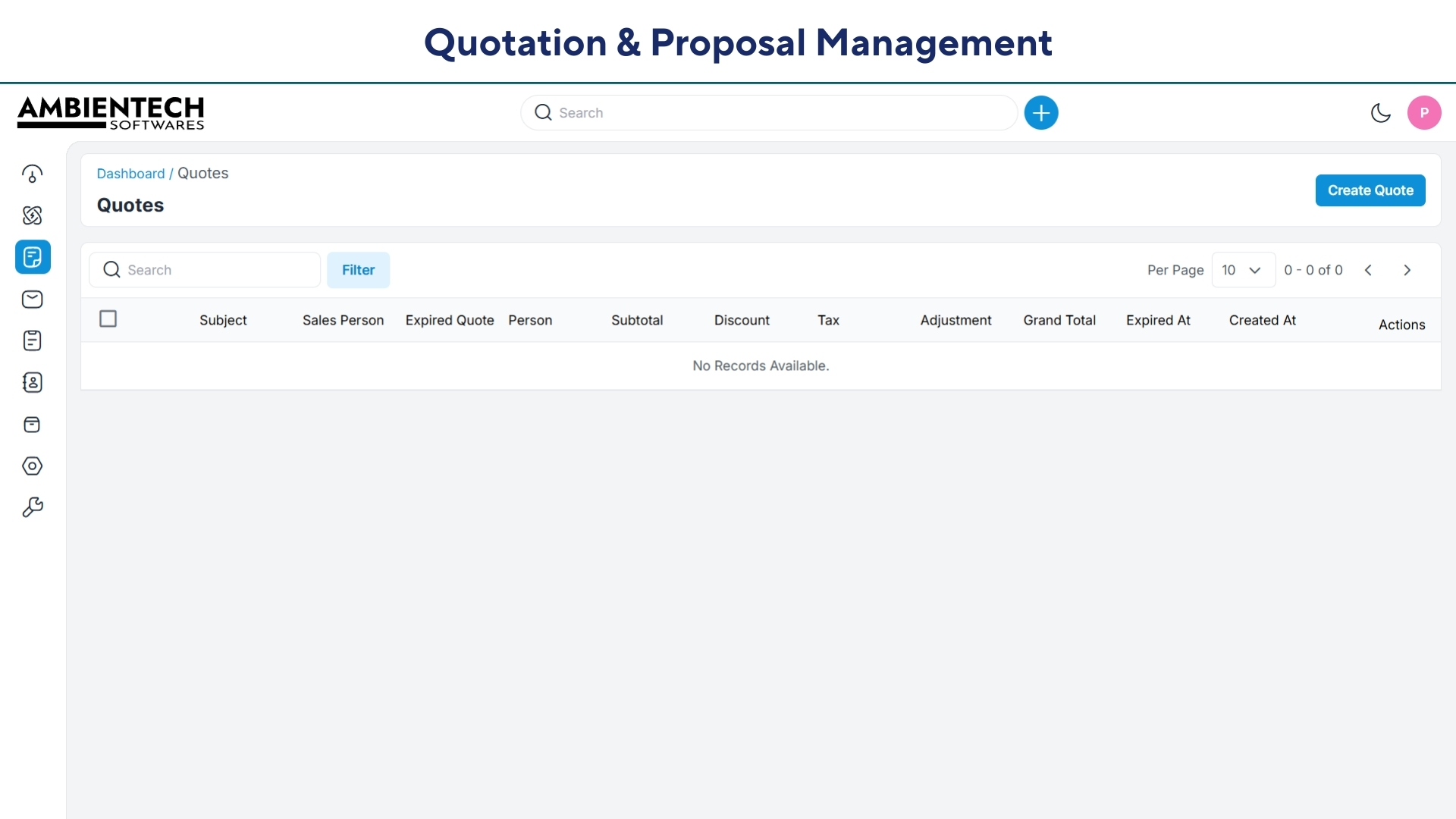Open the Settings hexagon icon in the sidebar
This screenshot has height=819, width=1456.
[32, 466]
